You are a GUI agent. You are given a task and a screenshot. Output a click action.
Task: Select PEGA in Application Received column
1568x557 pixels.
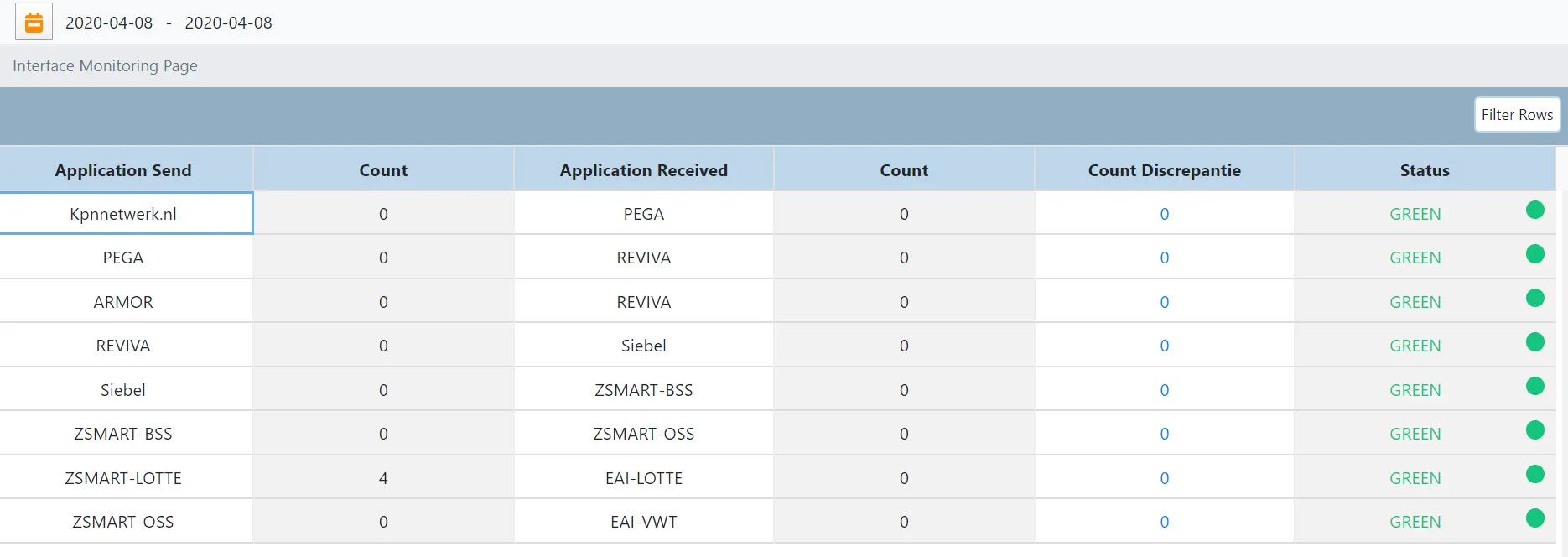[643, 213]
